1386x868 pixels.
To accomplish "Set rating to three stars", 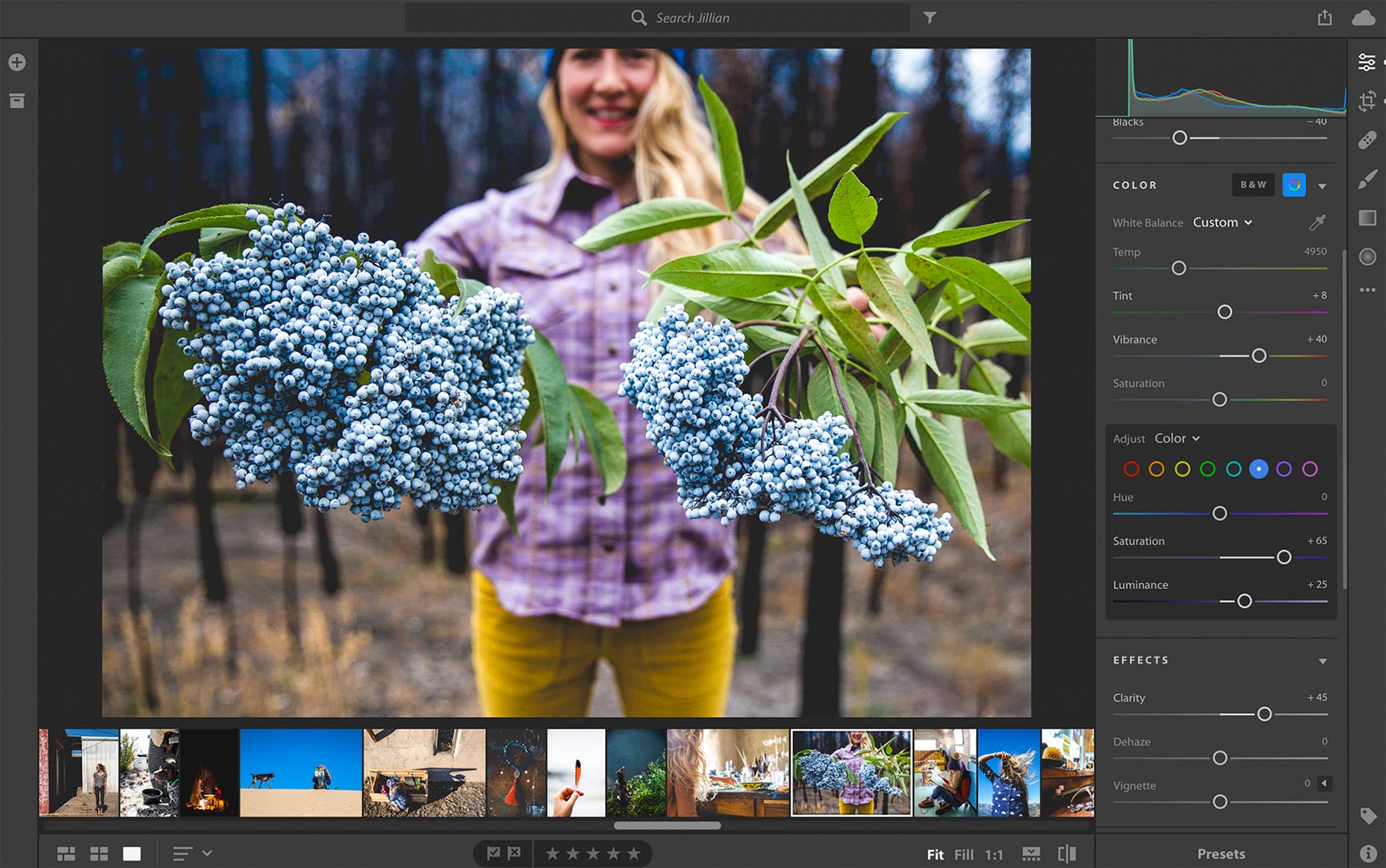I will pos(593,853).
